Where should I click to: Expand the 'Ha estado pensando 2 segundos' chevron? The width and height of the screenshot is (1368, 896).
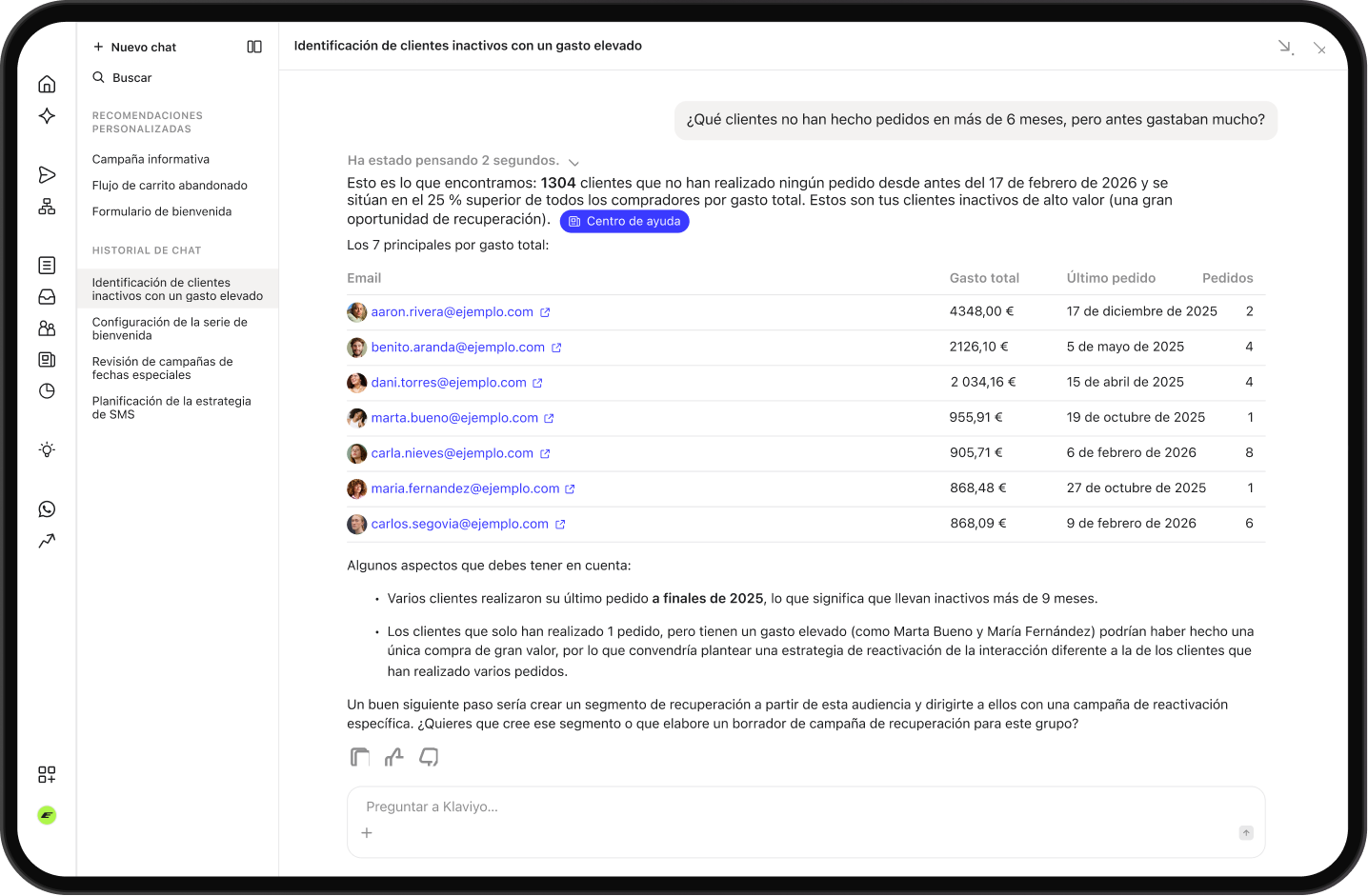click(x=573, y=162)
